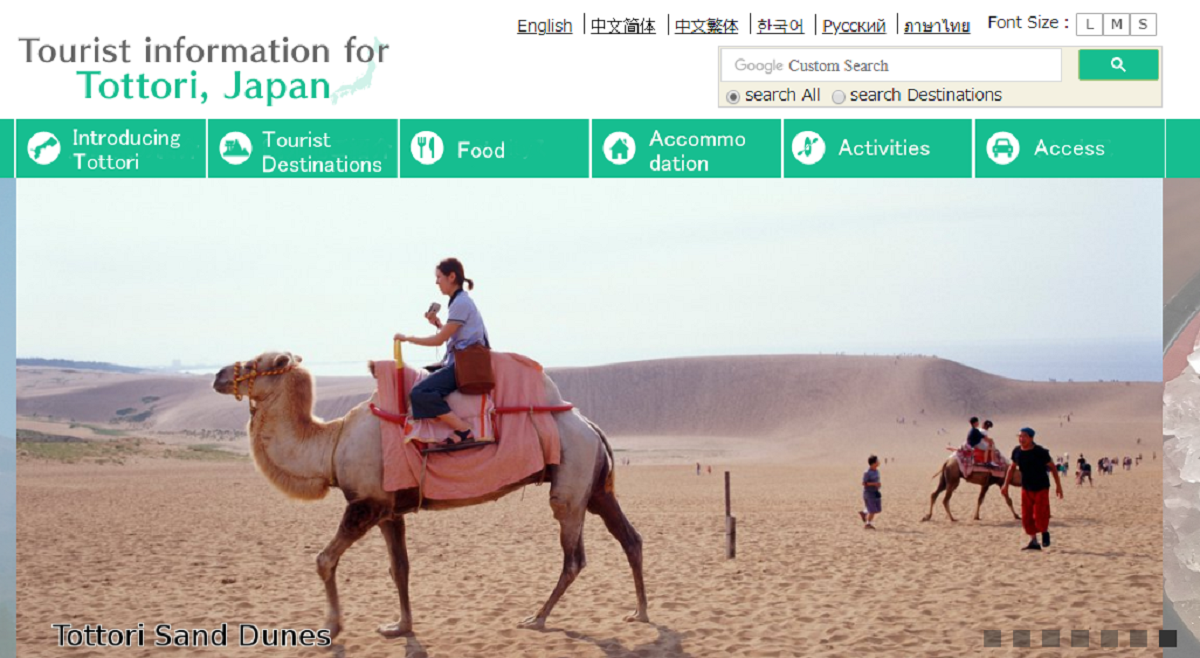Viewport: 1200px width, 658px height.
Task: Click the Tottori, Japan site logo
Action: 204,69
